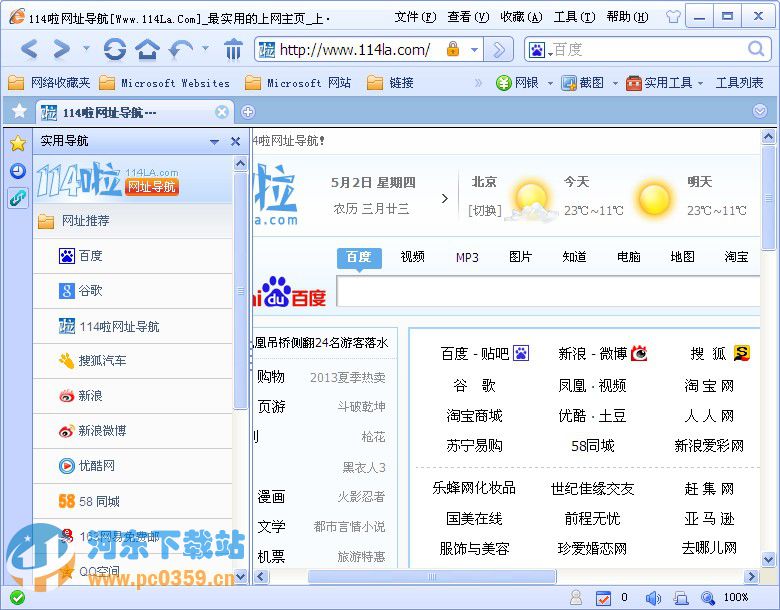Viewport: 780px width, 610px height.
Task: Click the page vertical scroll down arrow
Action: tap(768, 560)
